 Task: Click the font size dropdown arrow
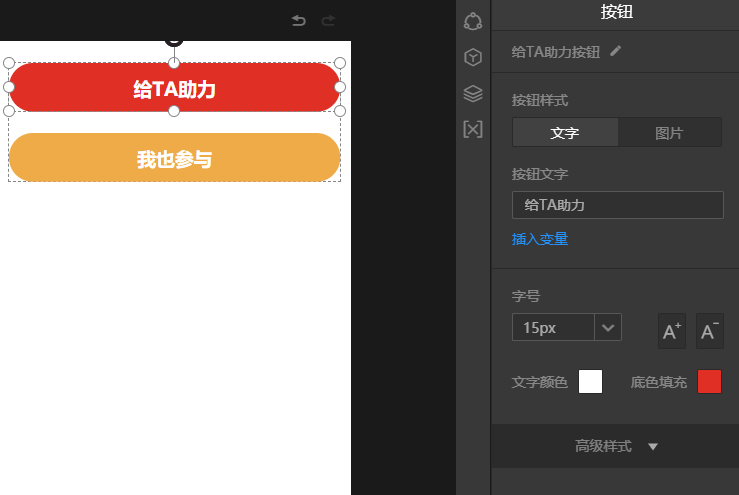[608, 327]
